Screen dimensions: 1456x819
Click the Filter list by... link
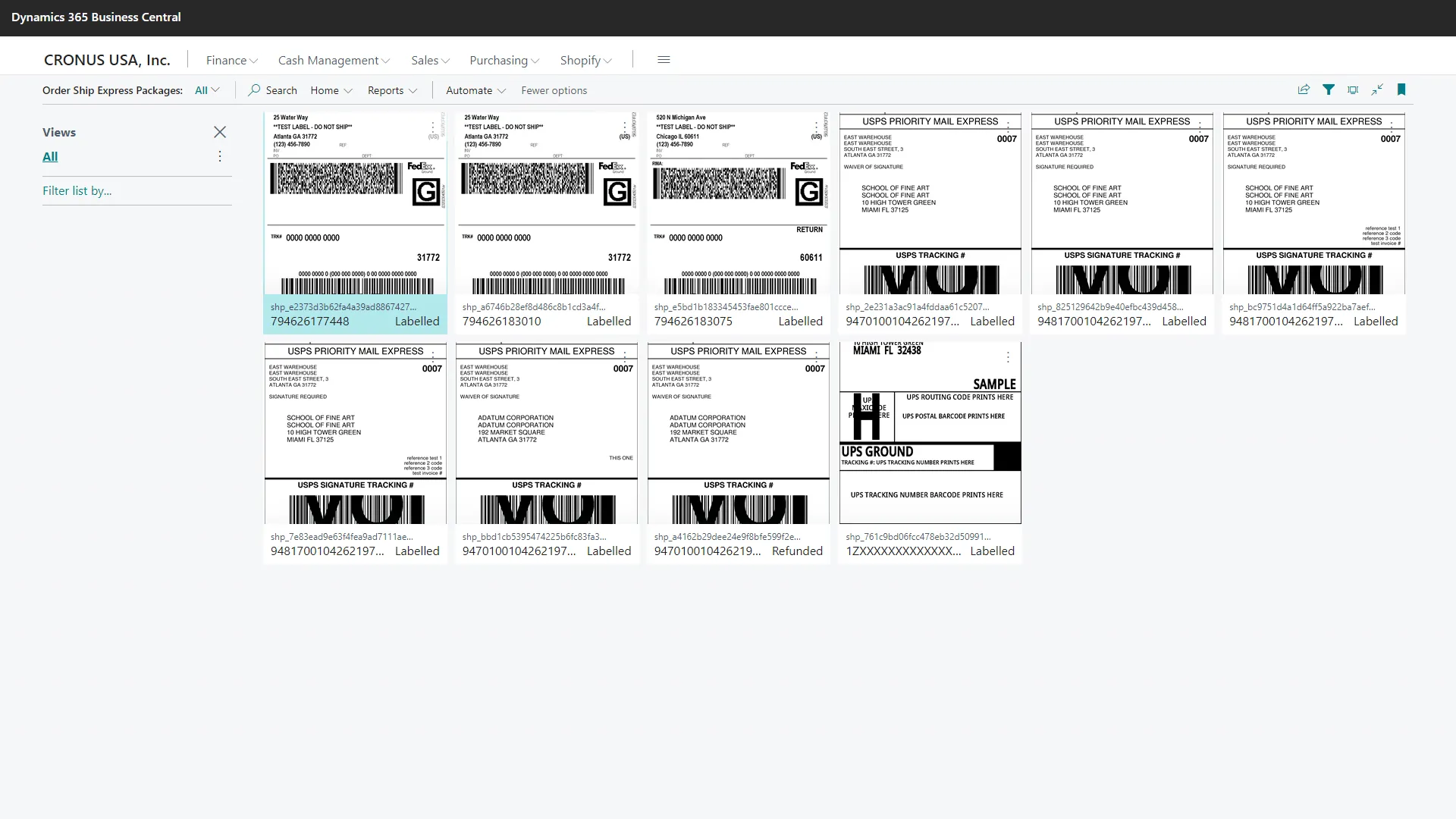click(x=77, y=191)
